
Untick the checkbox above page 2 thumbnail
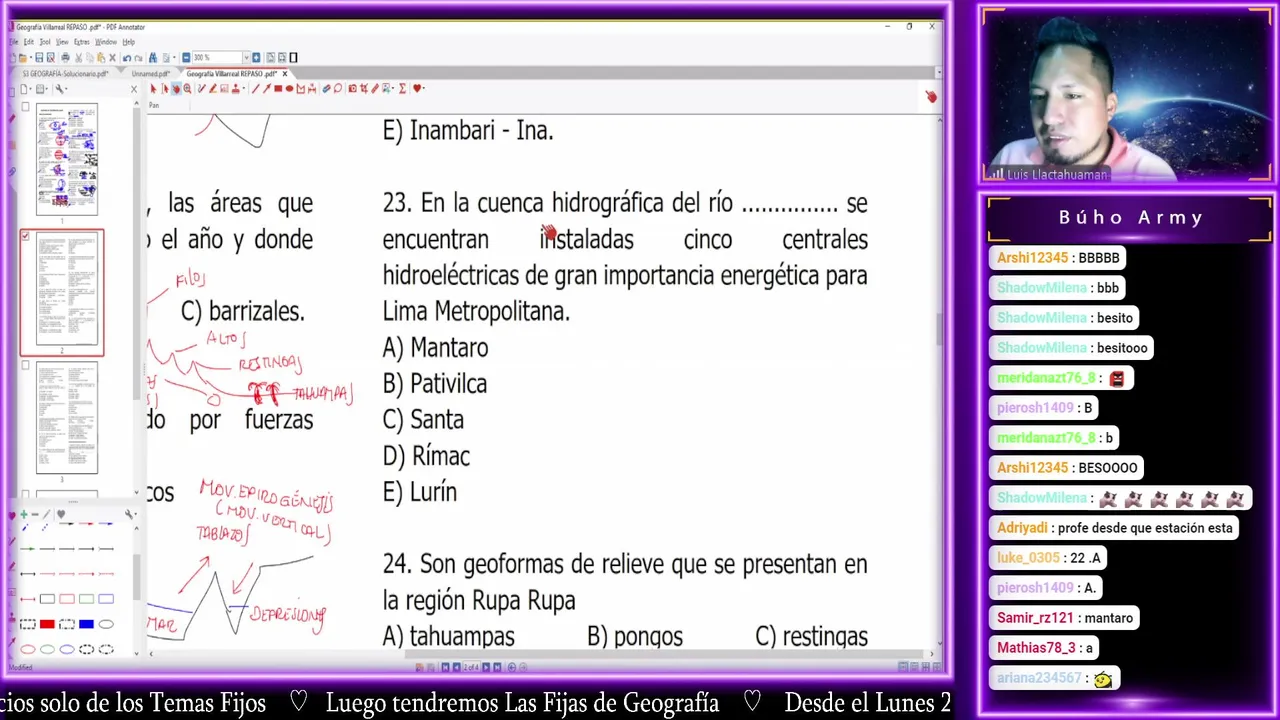click(x=26, y=236)
